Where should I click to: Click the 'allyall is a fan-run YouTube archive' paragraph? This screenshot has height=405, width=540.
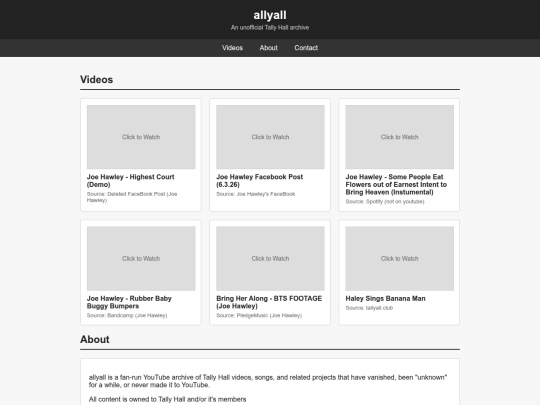pos(268,381)
